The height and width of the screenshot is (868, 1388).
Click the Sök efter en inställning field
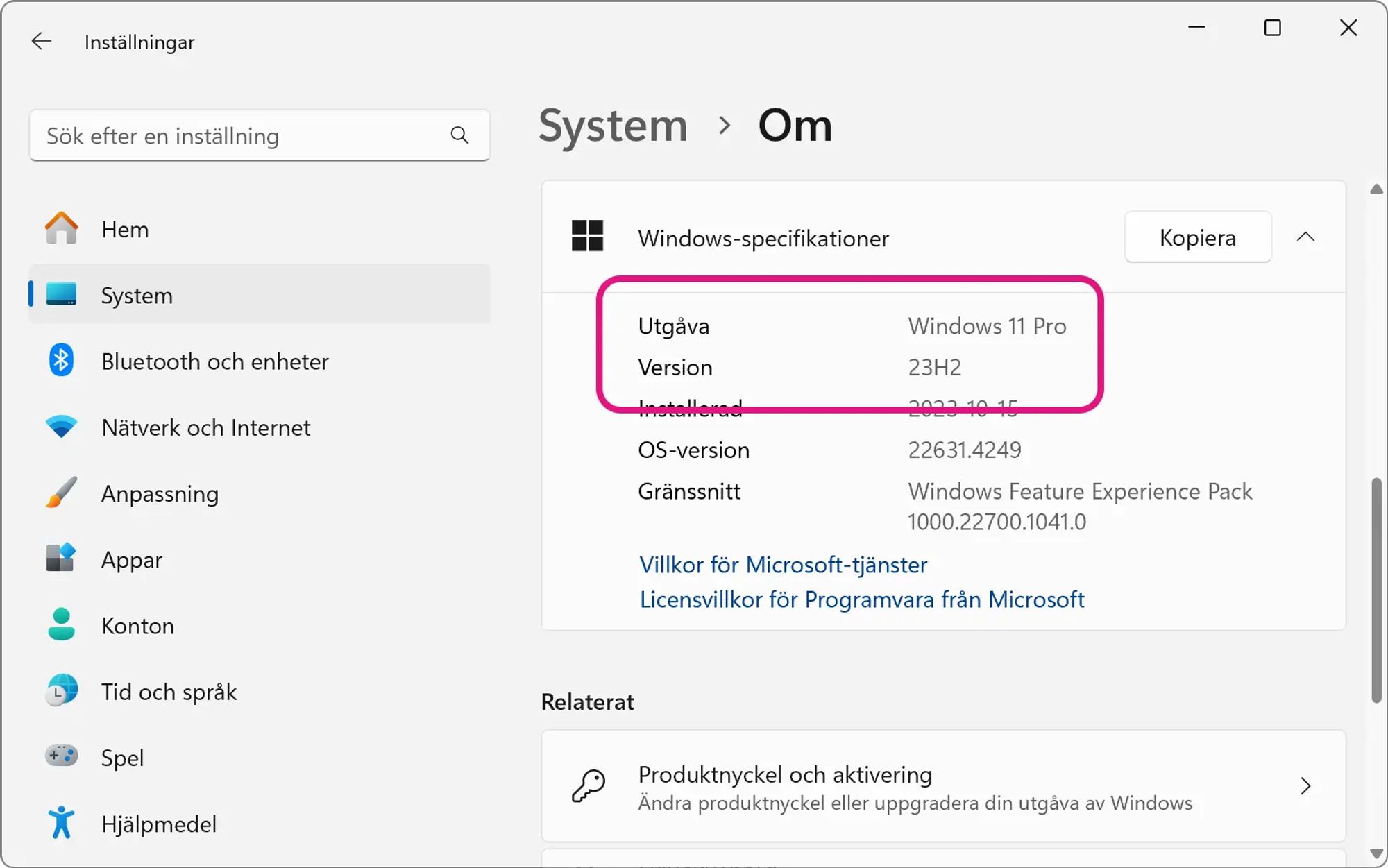pyautogui.click(x=259, y=135)
